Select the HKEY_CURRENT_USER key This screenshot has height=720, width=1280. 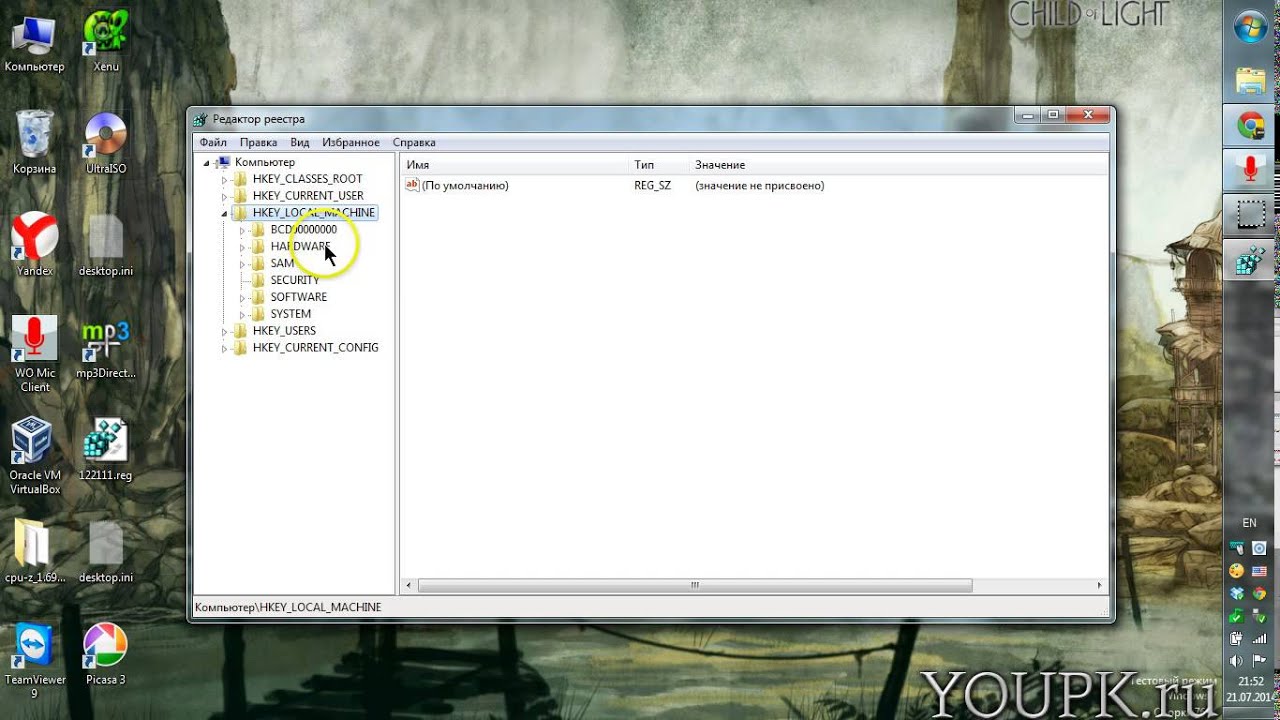coord(308,196)
